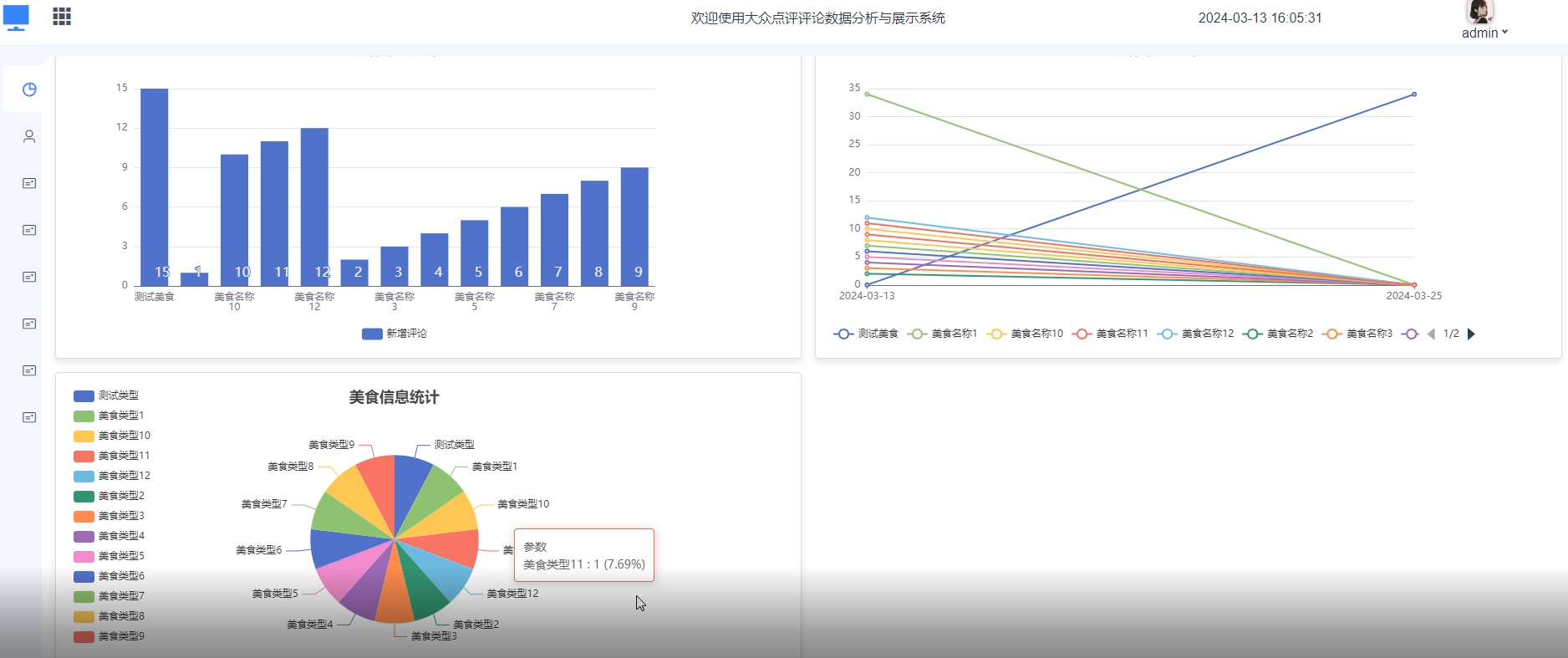Click the short bar labeled 1

[194, 279]
